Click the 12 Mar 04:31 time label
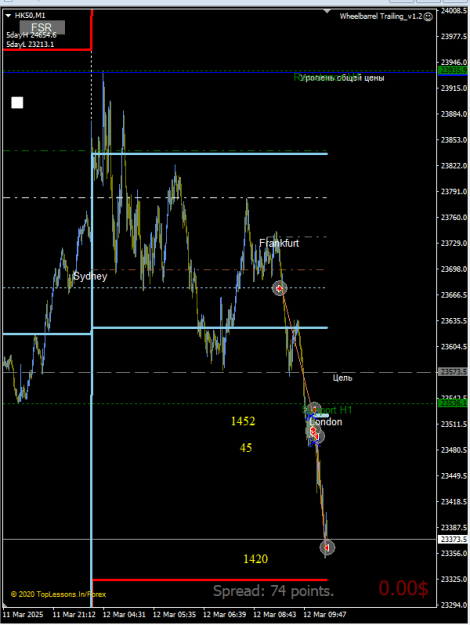Screen dimensions: 470x625 click(x=124, y=614)
